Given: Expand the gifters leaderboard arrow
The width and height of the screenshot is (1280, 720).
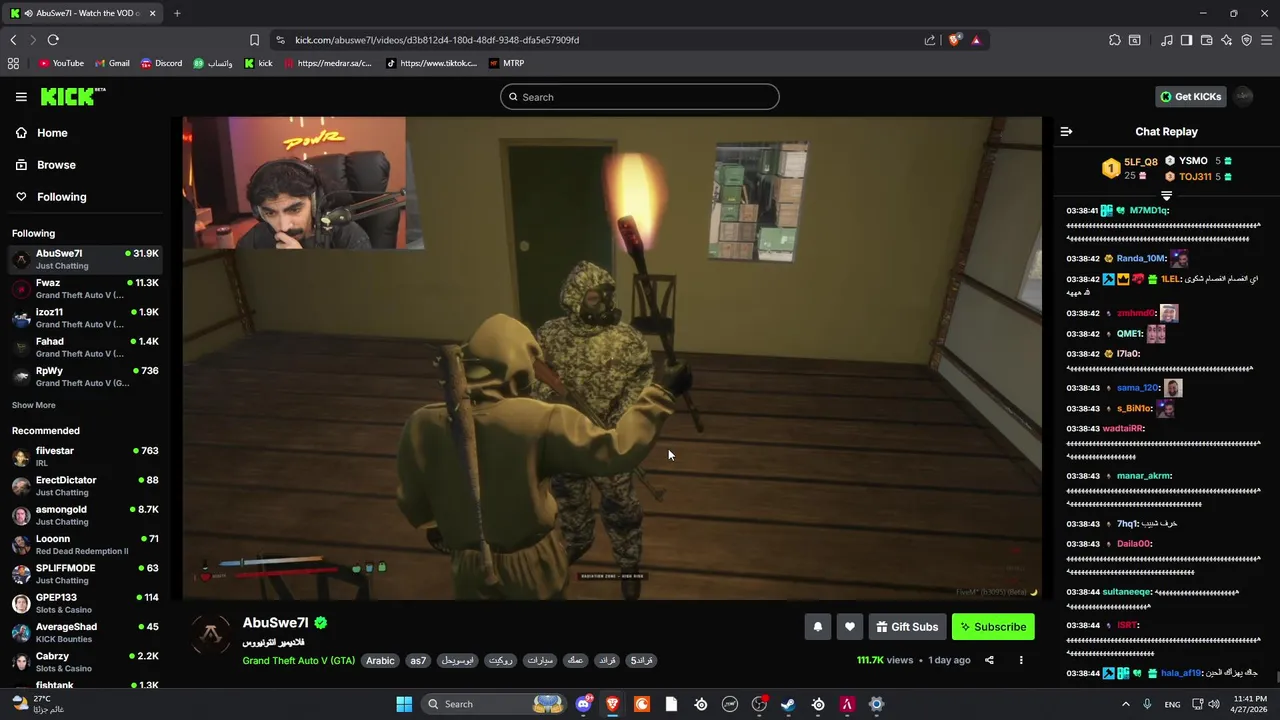Looking at the screenshot, I should (x=1166, y=196).
